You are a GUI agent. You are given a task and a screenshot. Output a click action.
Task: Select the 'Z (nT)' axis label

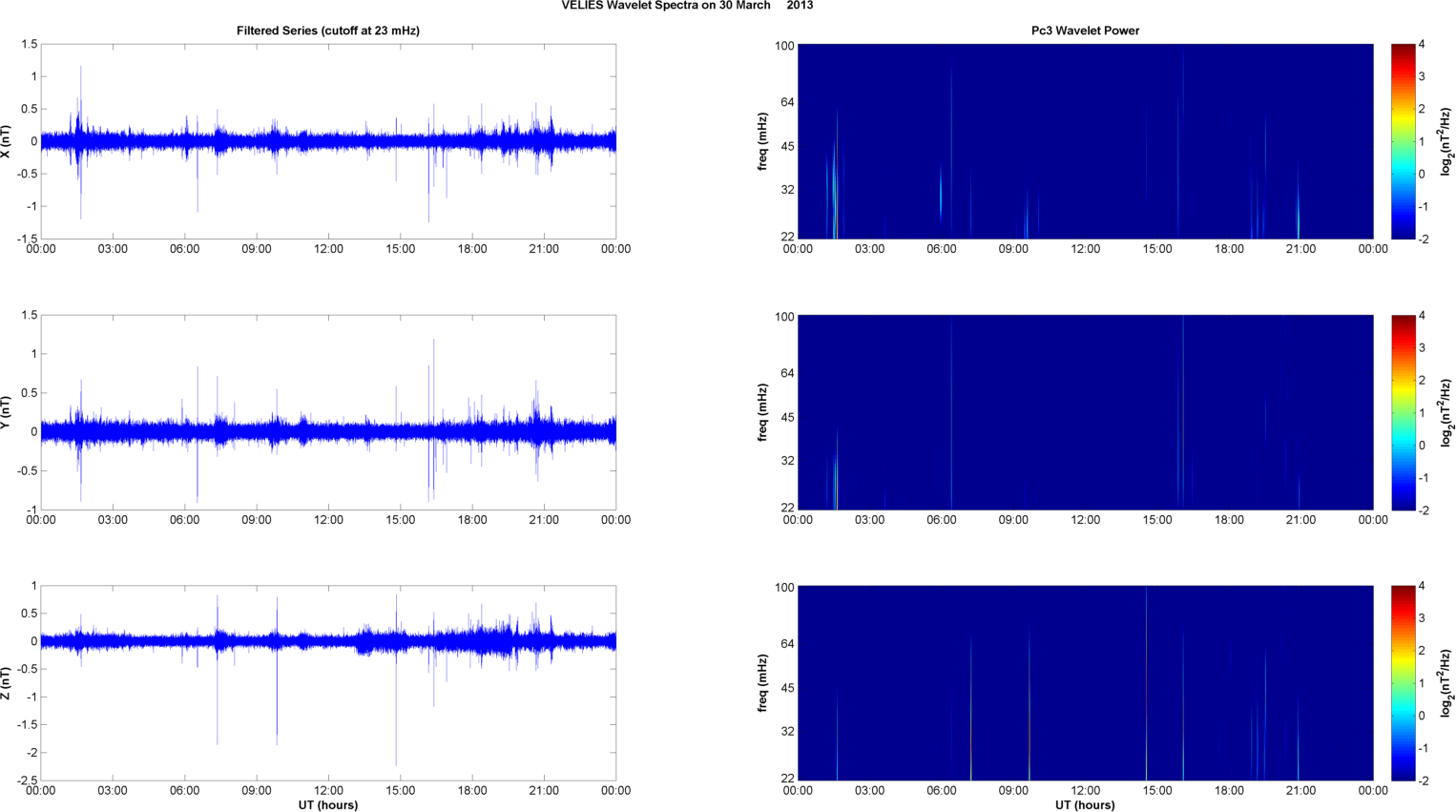tap(7, 683)
